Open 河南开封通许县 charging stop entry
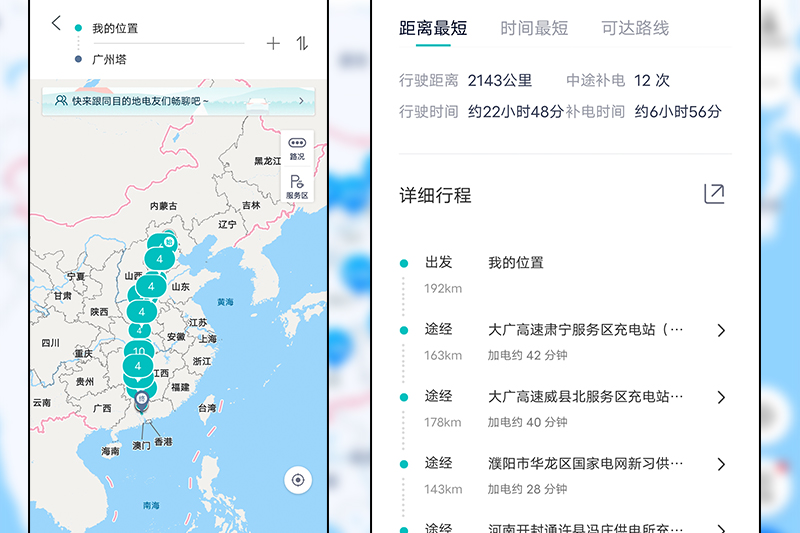 585,528
